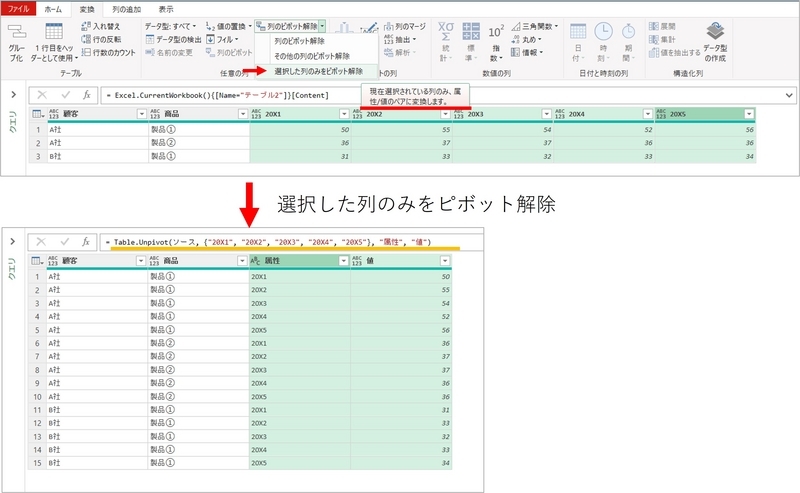
Task: Click 時刻 (Time) clock icon
Action: 603,31
